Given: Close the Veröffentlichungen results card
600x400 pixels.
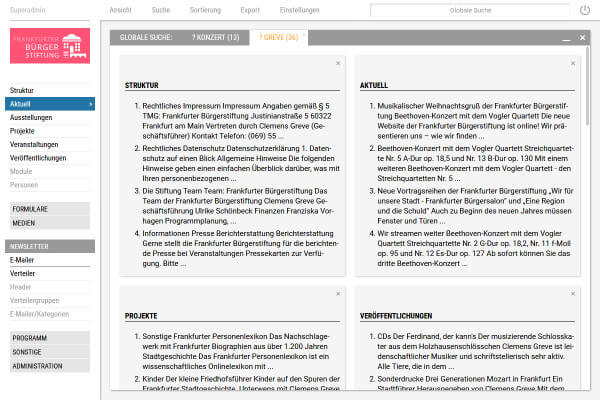Looking at the screenshot, I should click(573, 294).
